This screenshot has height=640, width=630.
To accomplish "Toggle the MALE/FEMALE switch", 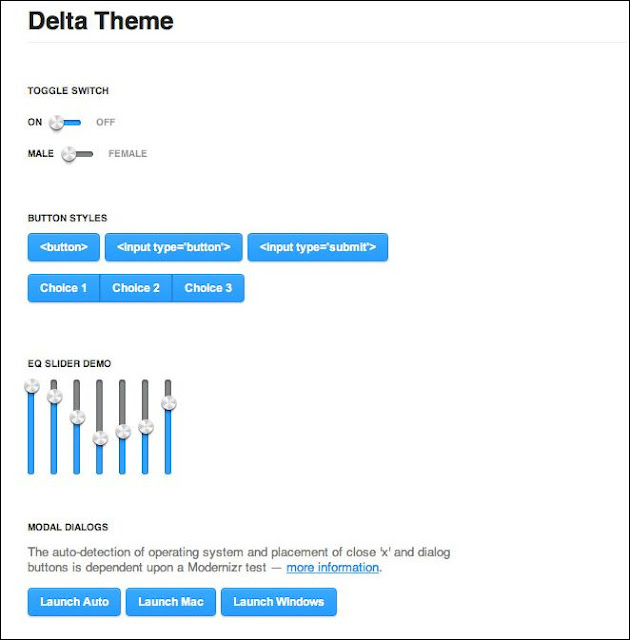I will (76, 154).
